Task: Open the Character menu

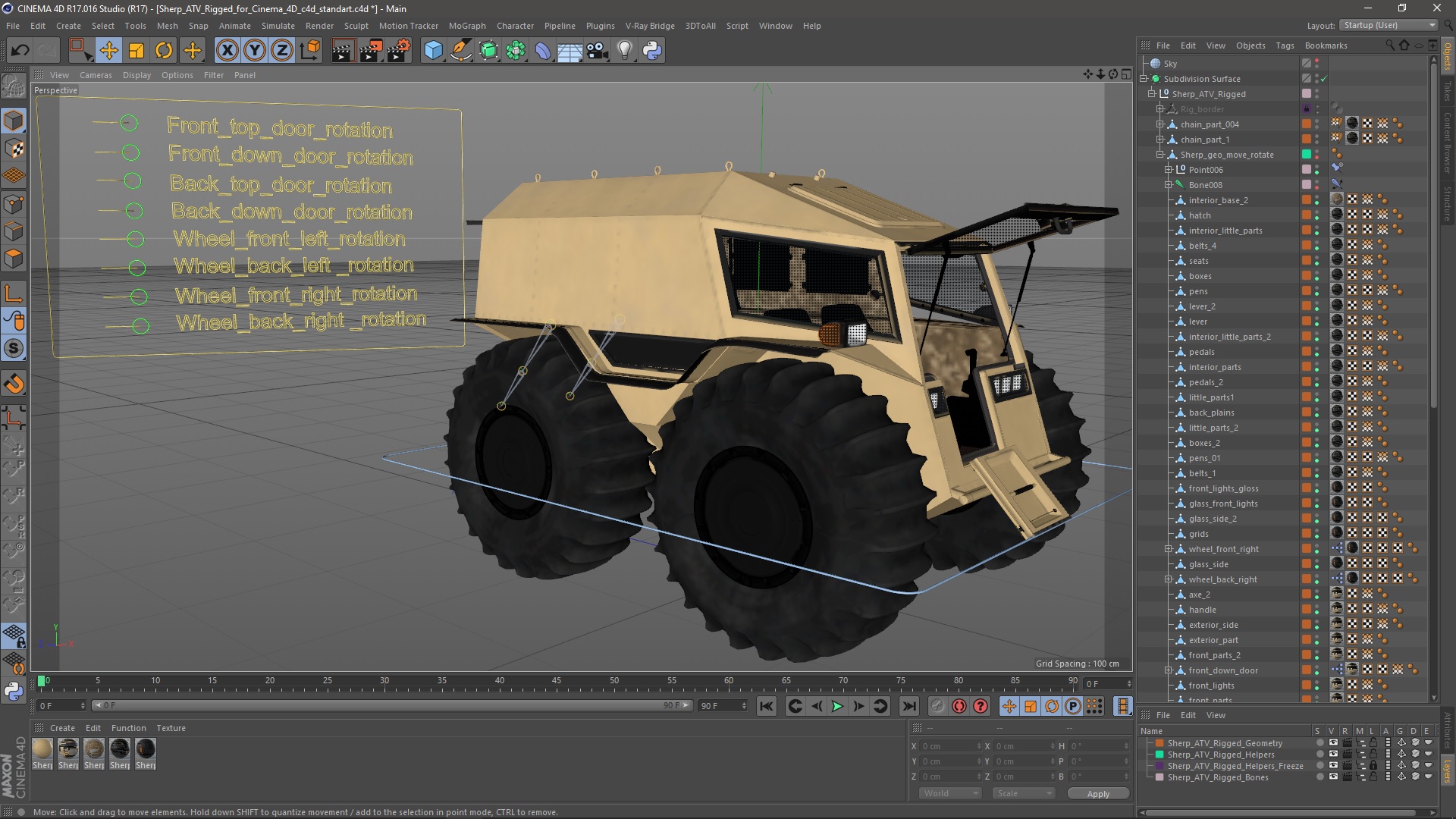Action: click(x=515, y=26)
